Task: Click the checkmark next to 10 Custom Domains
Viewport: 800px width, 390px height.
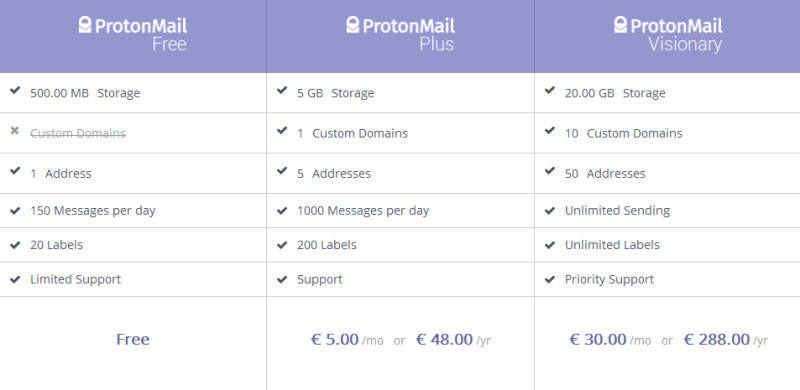Action: pos(549,131)
